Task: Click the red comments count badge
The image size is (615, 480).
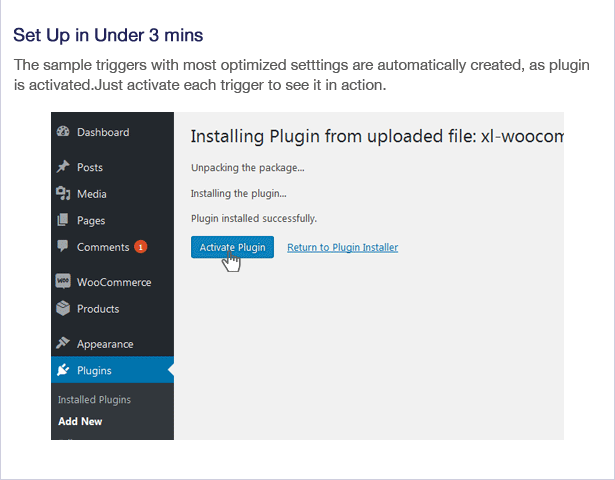Action: pyautogui.click(x=140, y=247)
